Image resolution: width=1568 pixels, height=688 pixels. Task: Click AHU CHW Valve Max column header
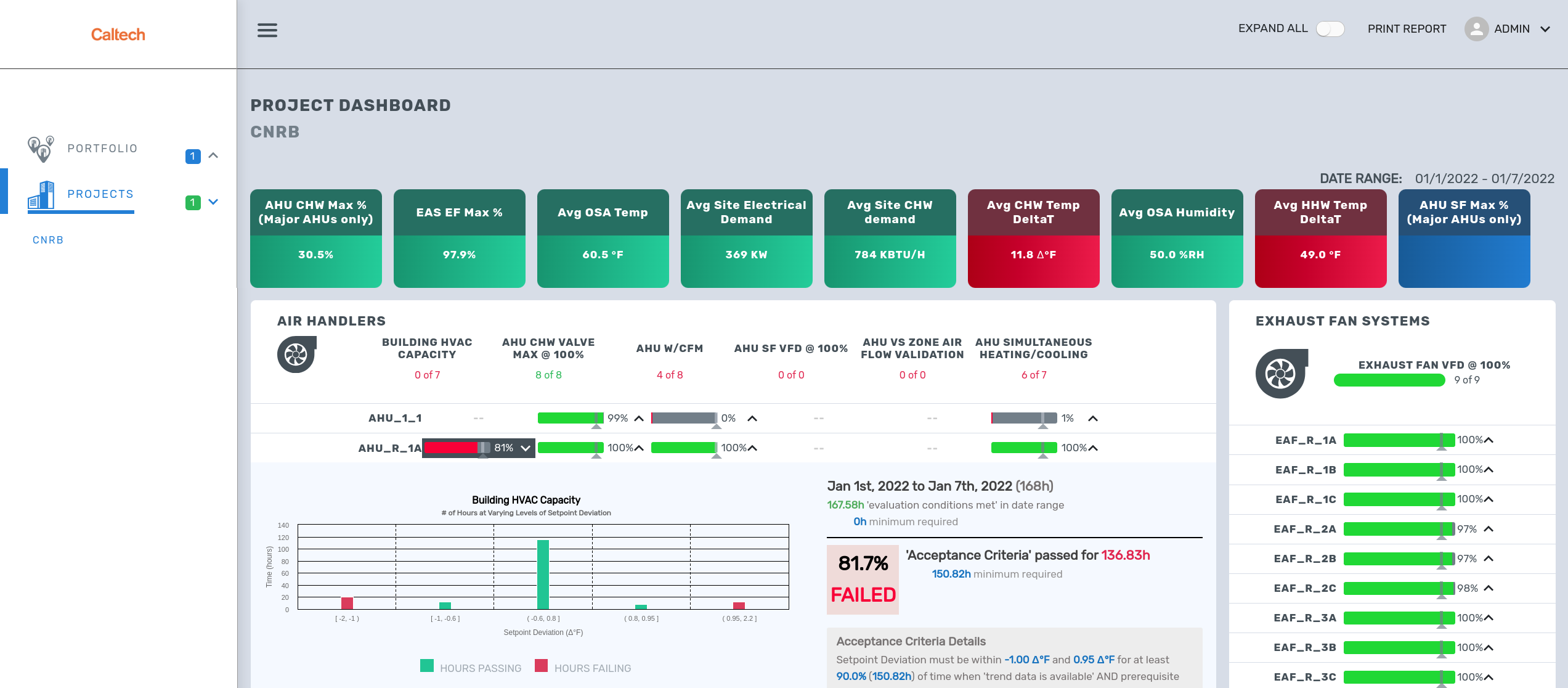tap(548, 348)
